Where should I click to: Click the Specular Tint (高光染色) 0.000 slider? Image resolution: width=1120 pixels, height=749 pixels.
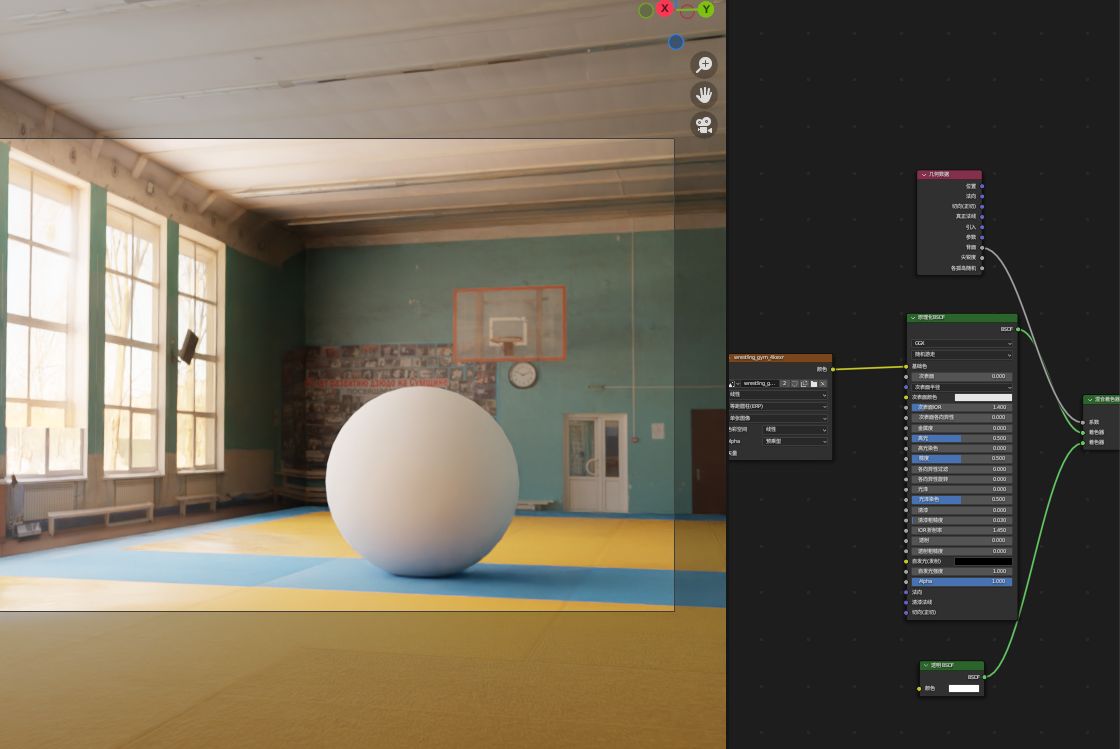click(962, 448)
